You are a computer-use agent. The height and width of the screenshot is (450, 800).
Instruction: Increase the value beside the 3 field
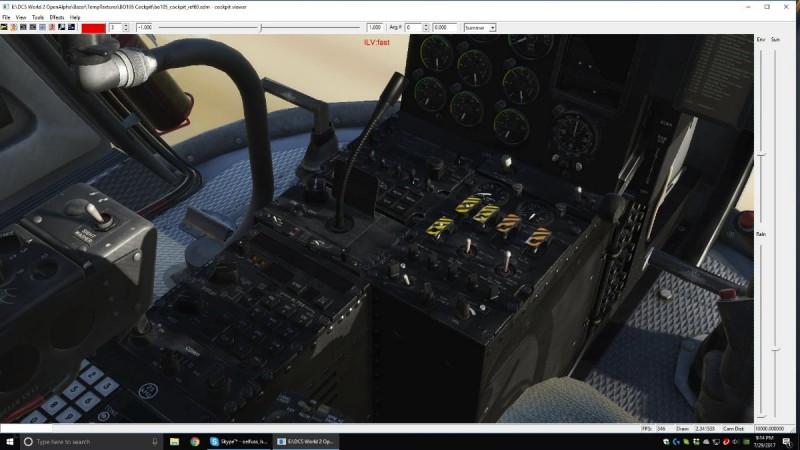click(126, 26)
